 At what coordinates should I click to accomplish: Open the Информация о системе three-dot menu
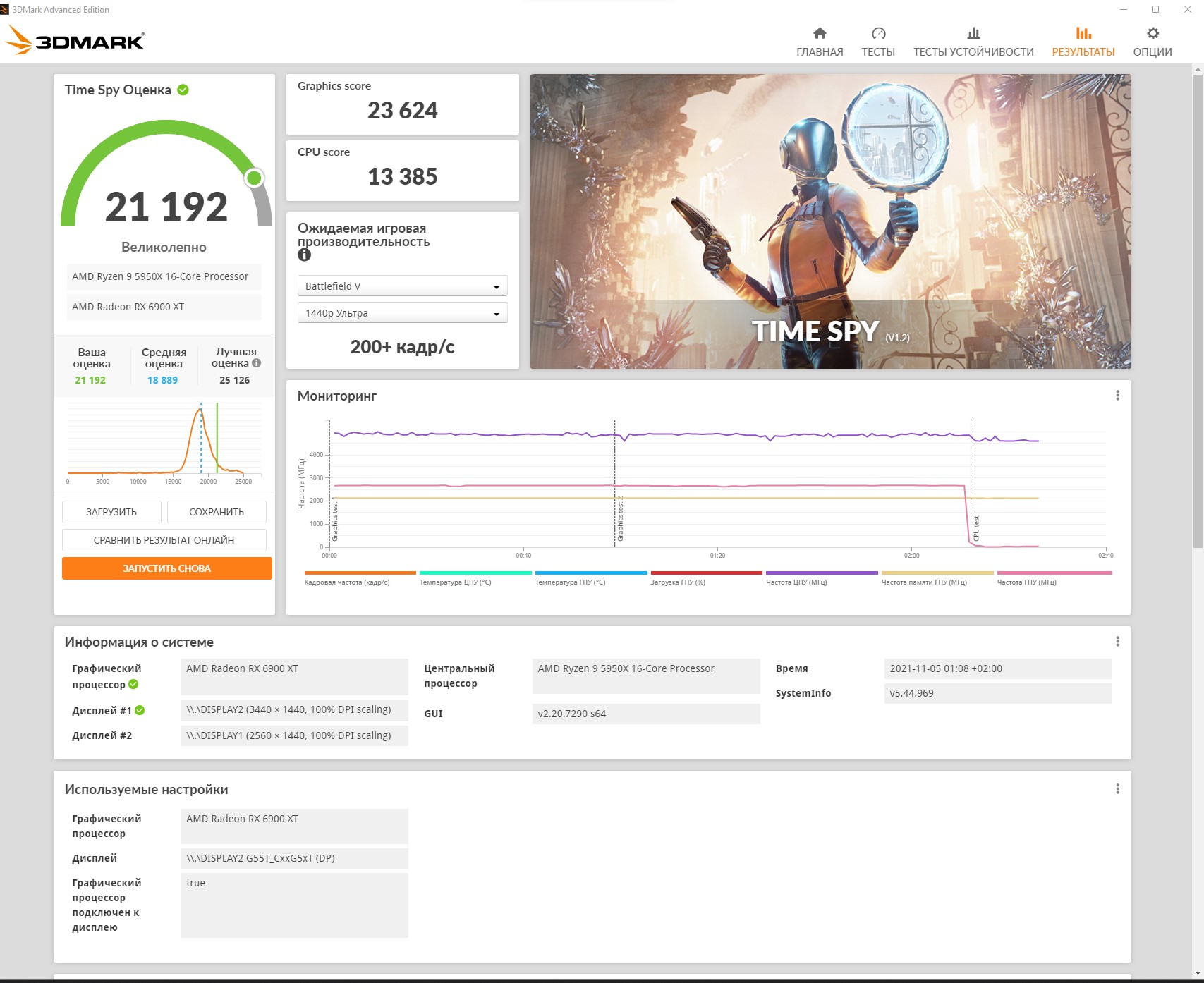coord(1117,642)
